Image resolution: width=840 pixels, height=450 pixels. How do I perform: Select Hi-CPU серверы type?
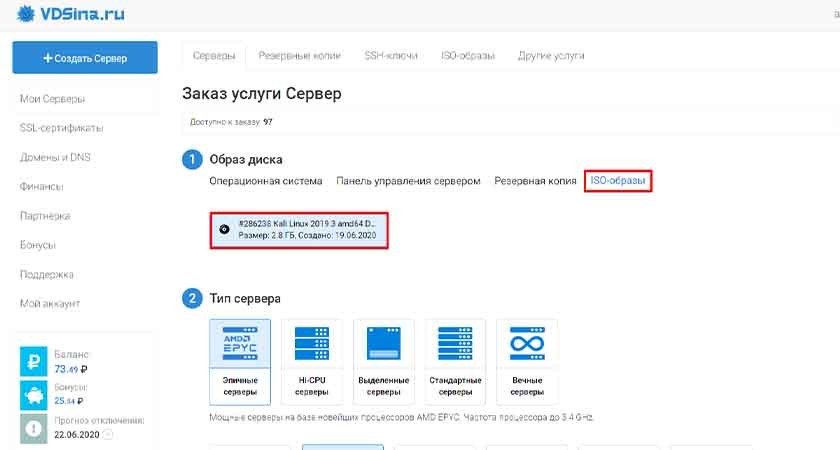click(x=311, y=362)
